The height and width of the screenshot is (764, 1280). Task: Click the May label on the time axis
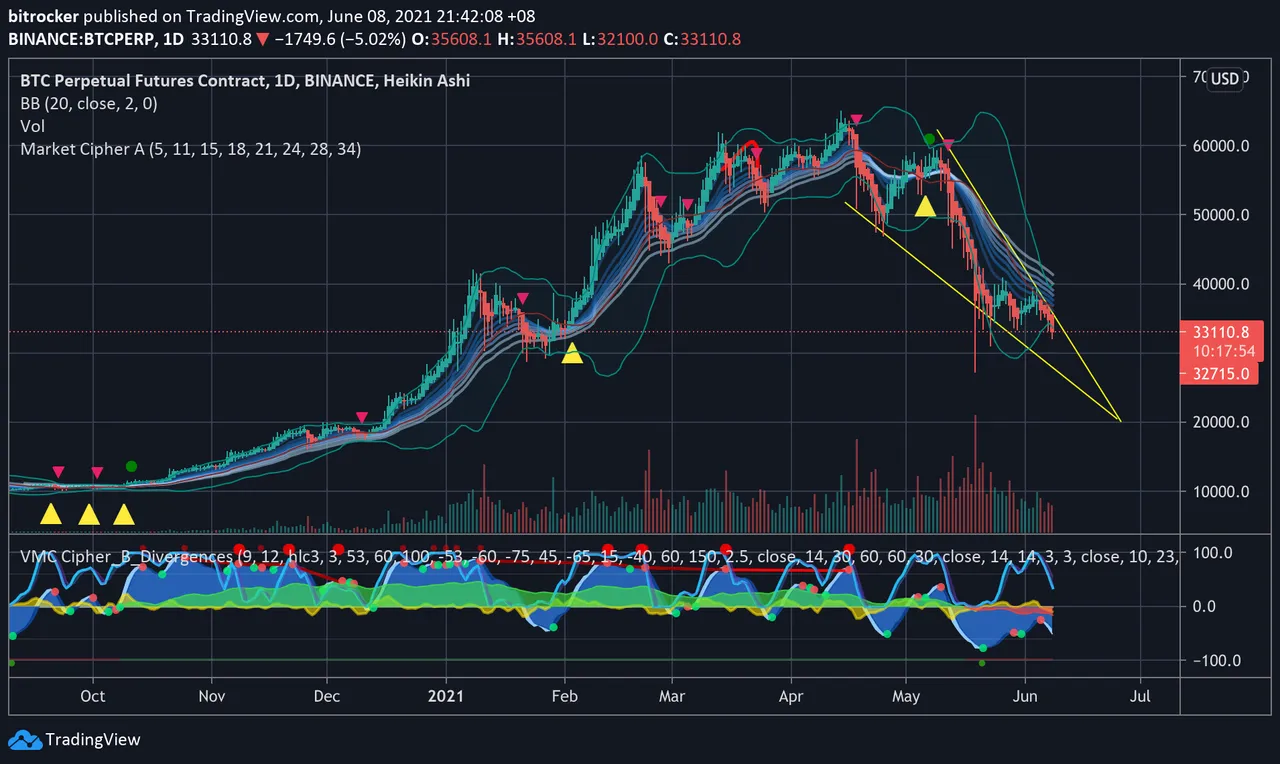pos(906,695)
